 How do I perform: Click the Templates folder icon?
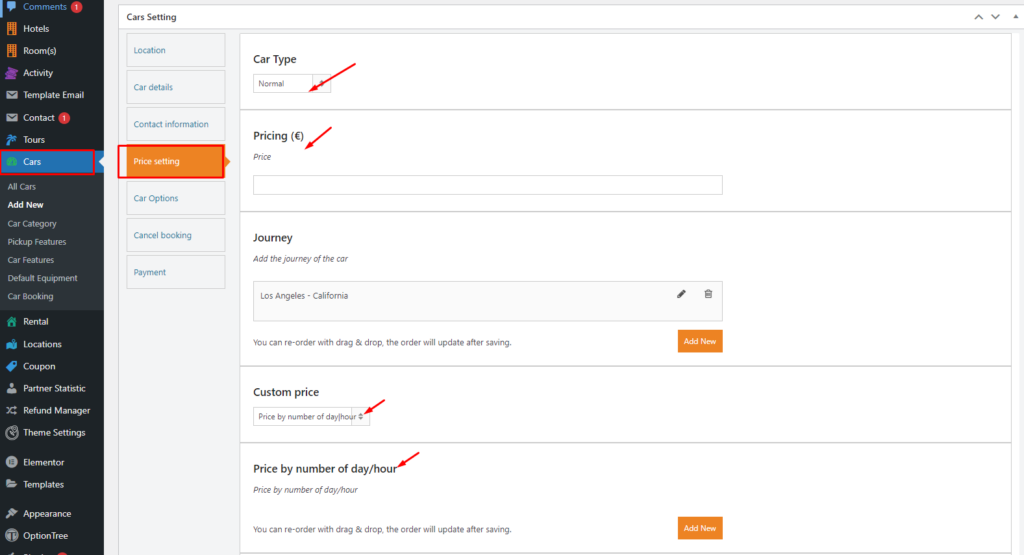click(x=11, y=484)
